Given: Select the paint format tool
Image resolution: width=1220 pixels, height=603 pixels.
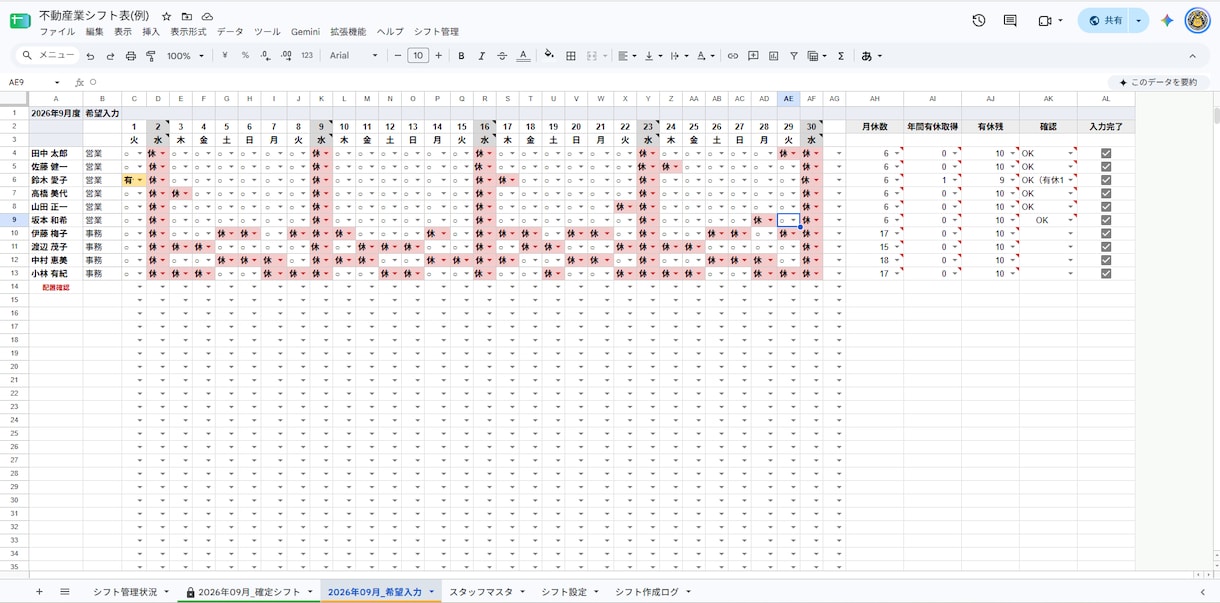Looking at the screenshot, I should point(151,56).
